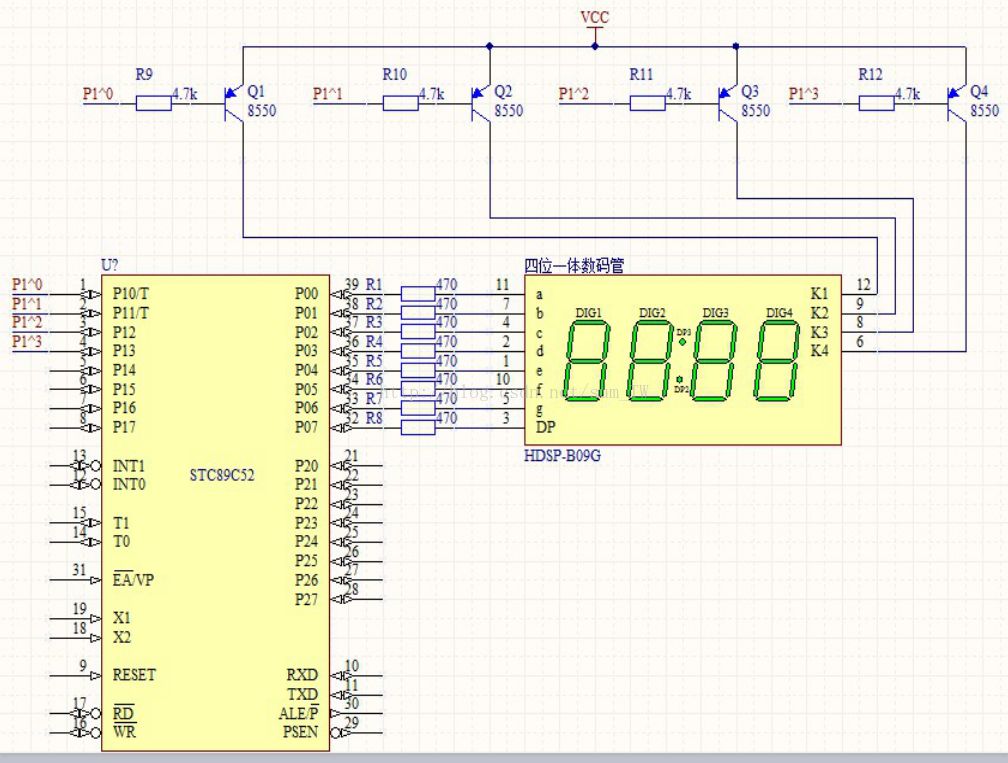
Task: Click the 4.7k value next to R9
Action: (184, 94)
